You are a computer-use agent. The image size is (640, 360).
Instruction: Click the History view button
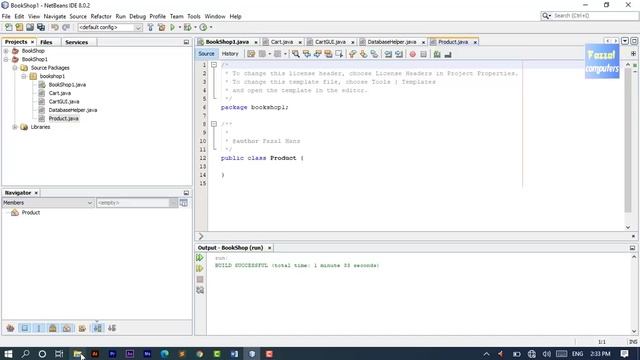click(x=230, y=54)
